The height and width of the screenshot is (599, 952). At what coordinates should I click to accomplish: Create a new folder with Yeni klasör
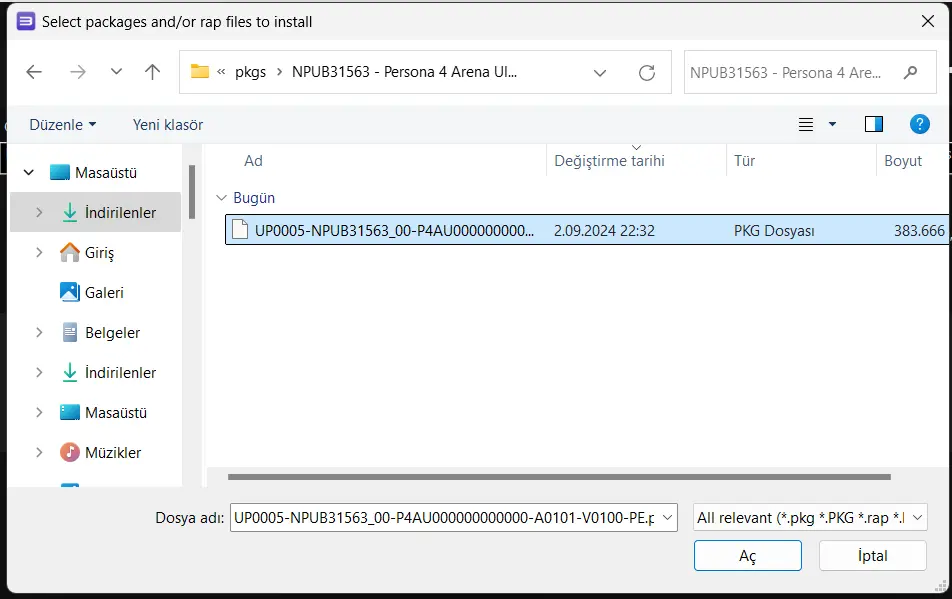click(x=168, y=124)
